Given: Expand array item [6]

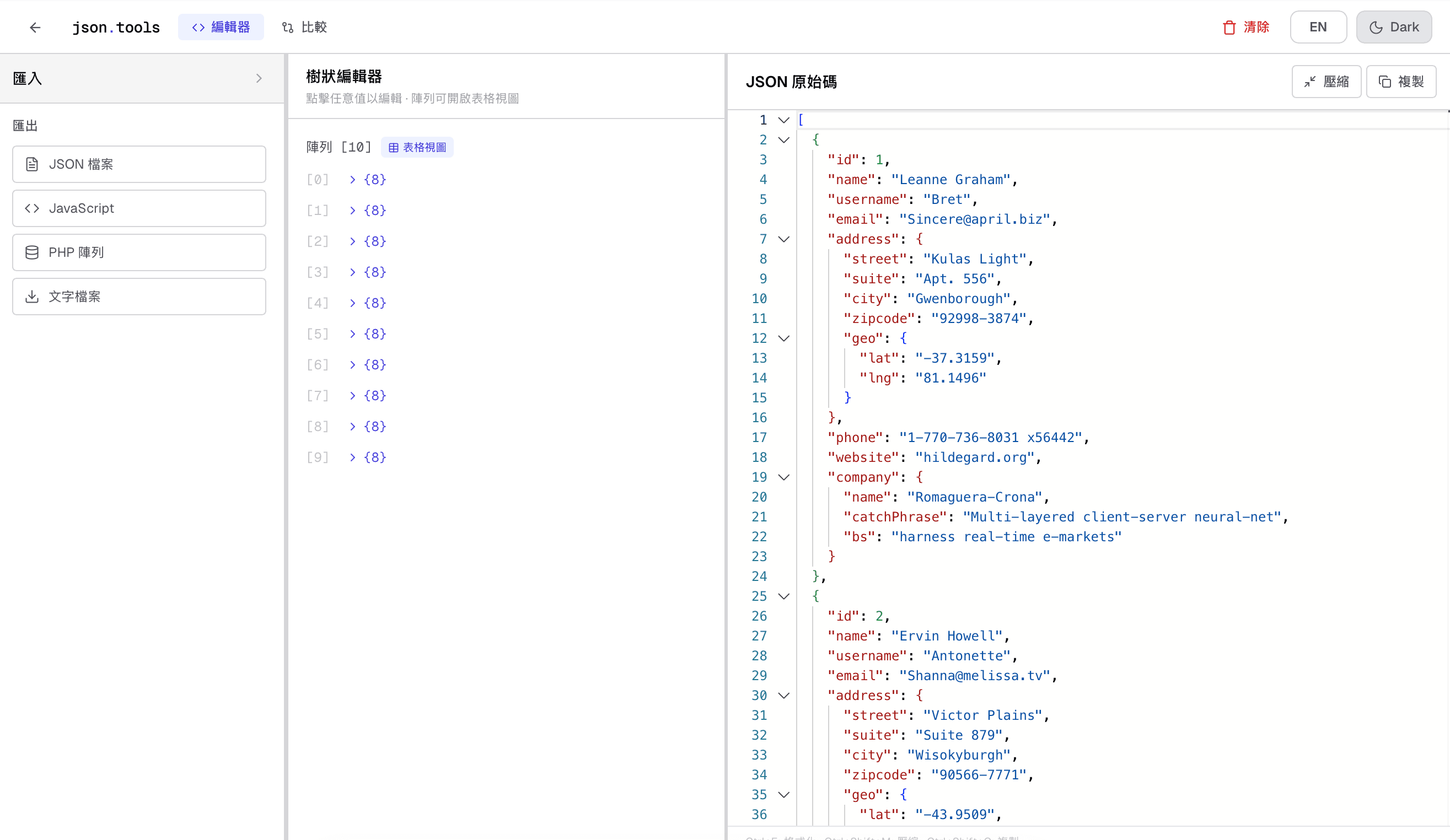Looking at the screenshot, I should [x=353, y=365].
